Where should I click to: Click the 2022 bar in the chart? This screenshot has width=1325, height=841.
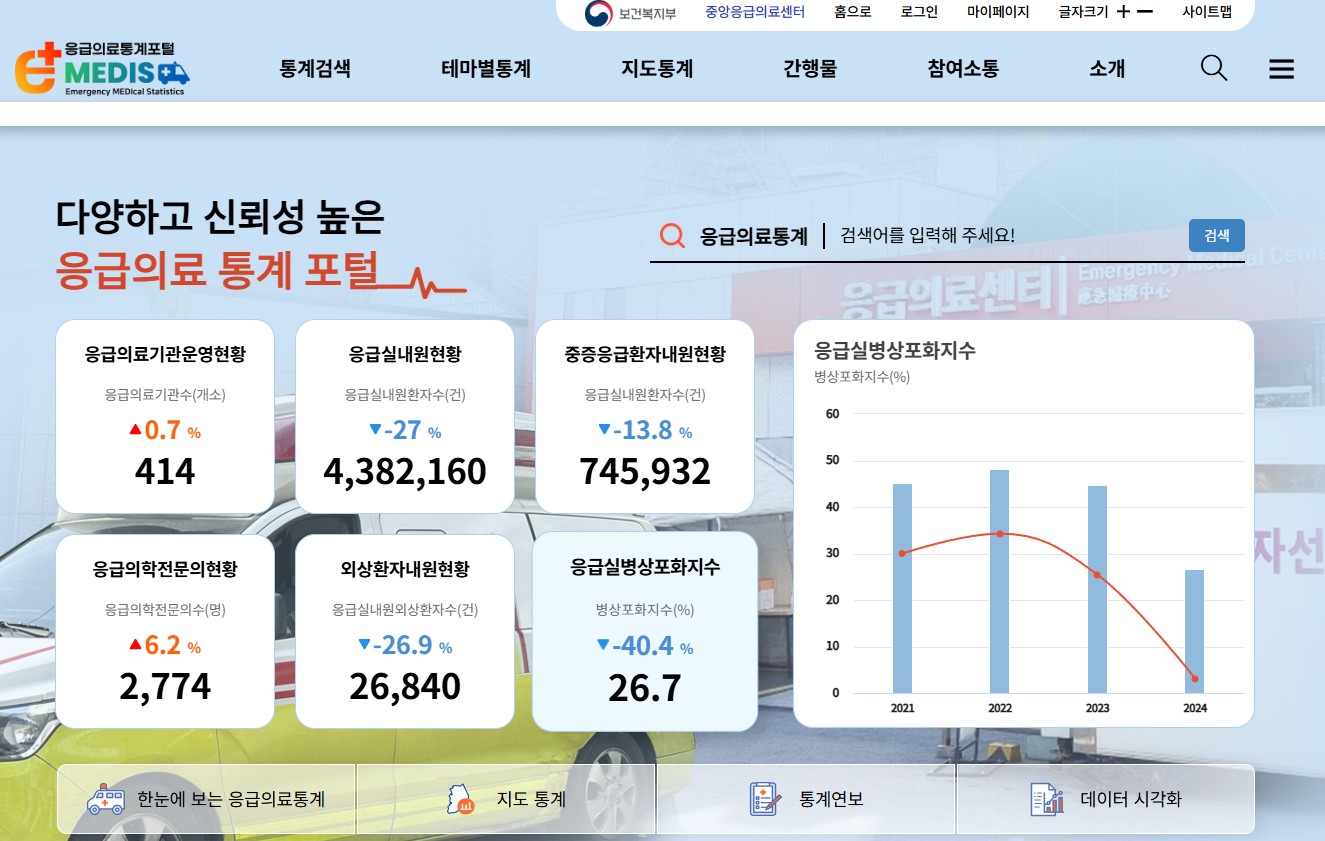pos(1000,582)
